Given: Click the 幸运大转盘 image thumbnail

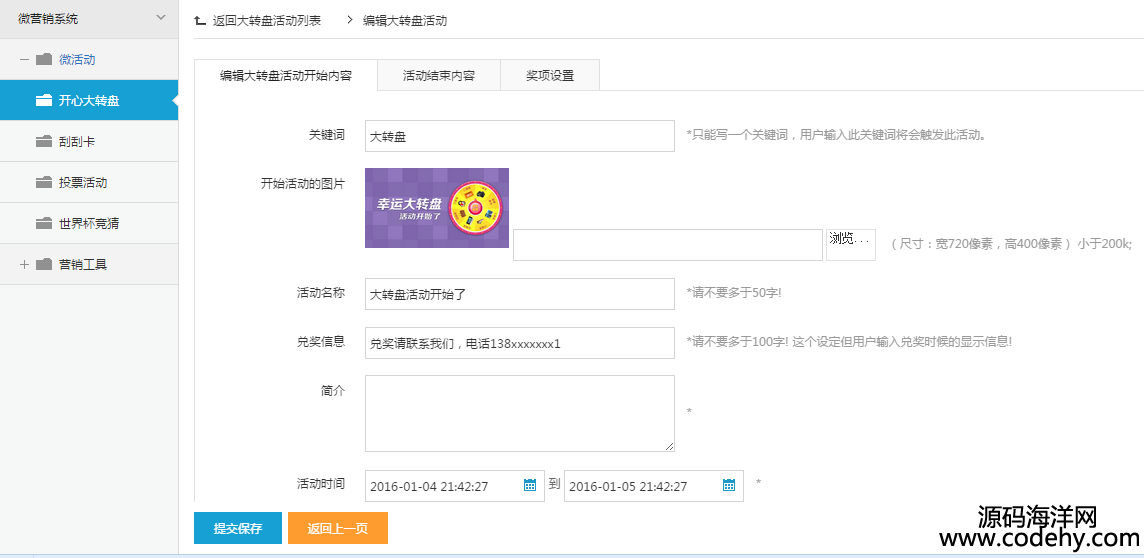Looking at the screenshot, I should pos(437,208).
